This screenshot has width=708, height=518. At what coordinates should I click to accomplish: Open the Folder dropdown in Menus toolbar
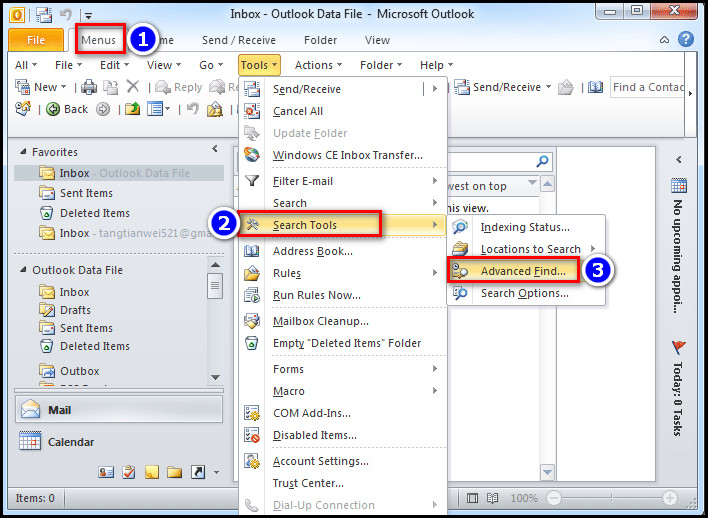(x=381, y=65)
